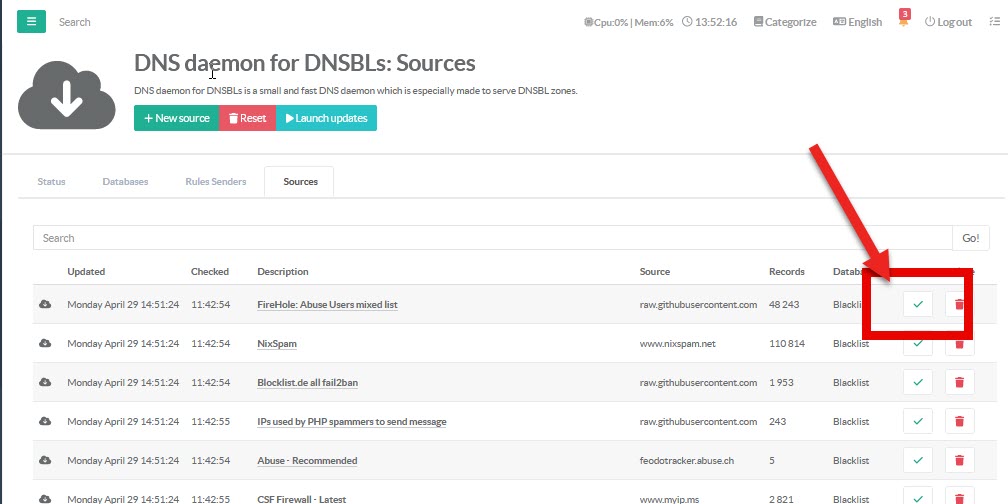The height and width of the screenshot is (504, 1008).
Task: Click the cloud icon in the FireHole row
Action: coord(45,304)
